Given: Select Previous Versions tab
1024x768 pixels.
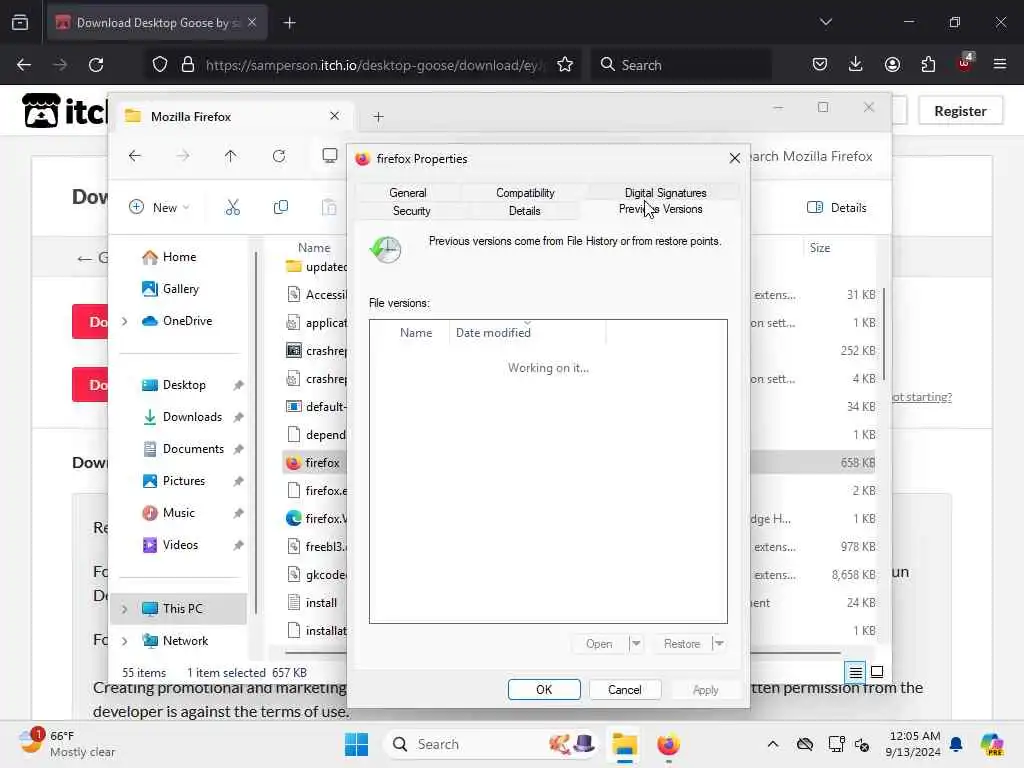Looking at the screenshot, I should 660,209.
